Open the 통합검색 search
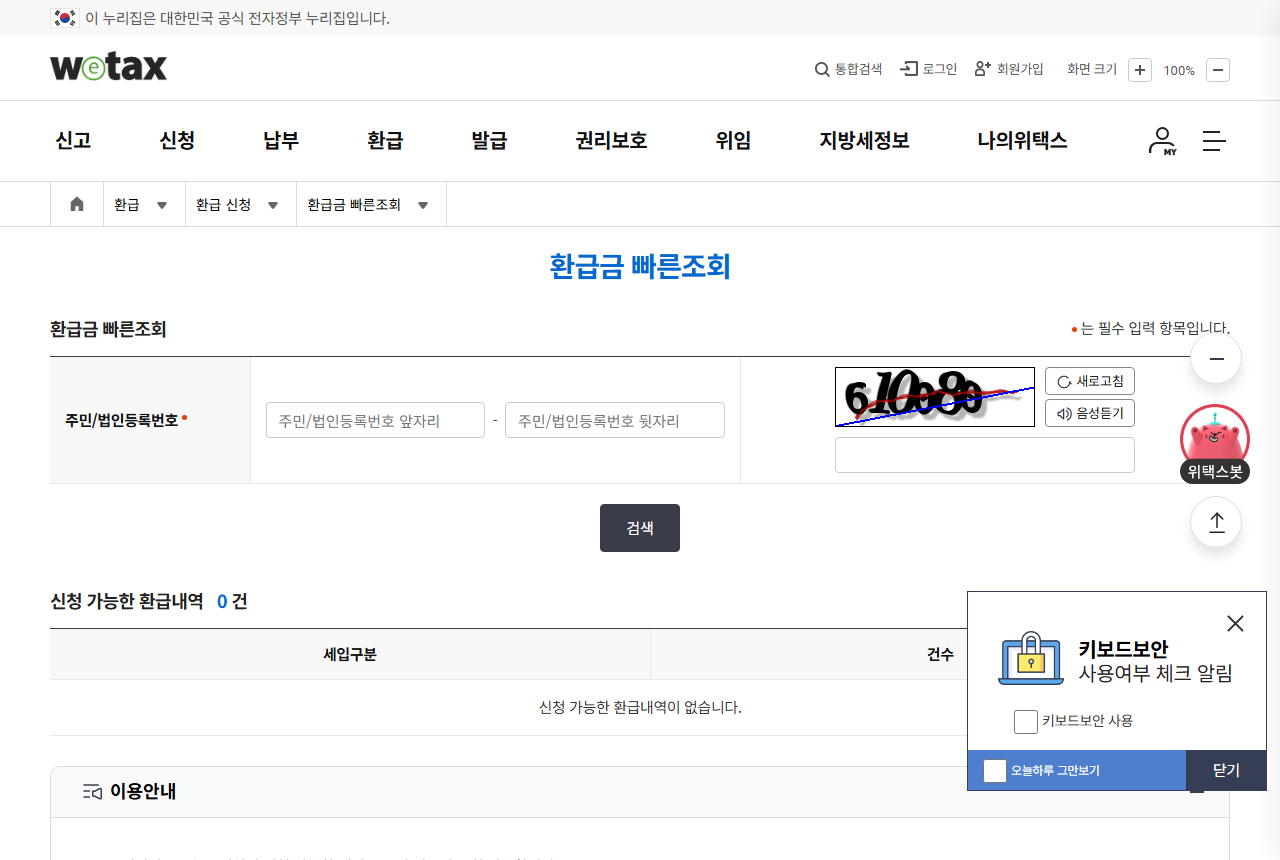Screen dimensions: 1280x860 (848, 69)
